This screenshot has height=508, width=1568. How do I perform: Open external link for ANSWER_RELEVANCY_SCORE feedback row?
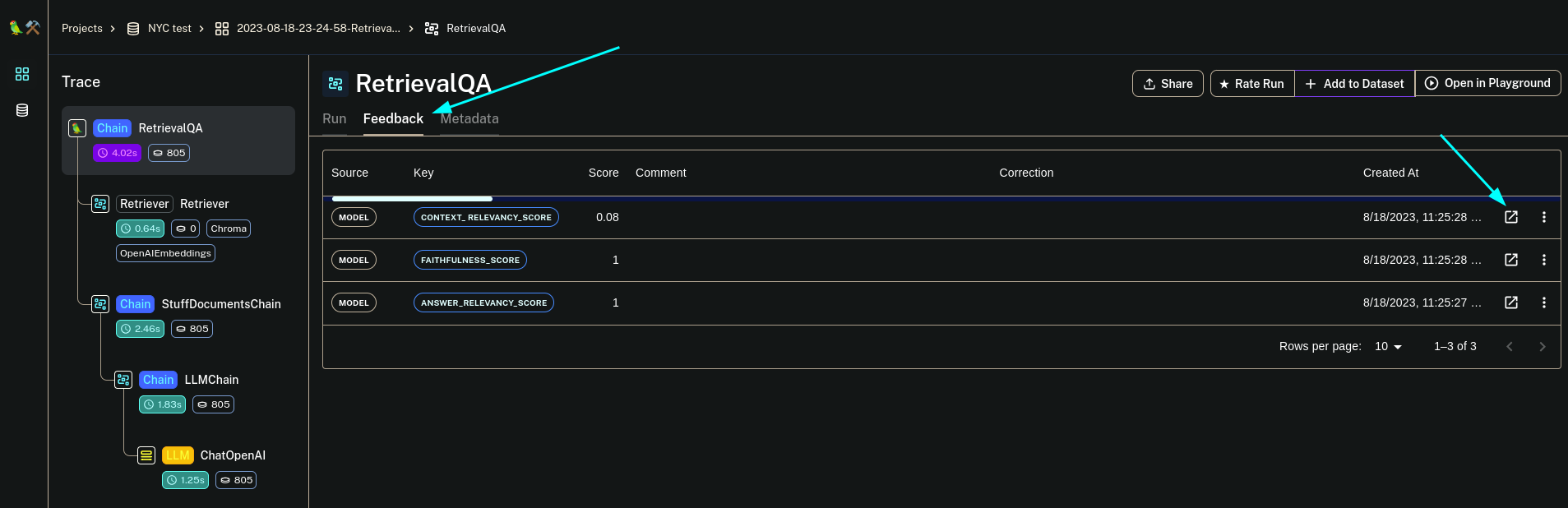coord(1510,302)
